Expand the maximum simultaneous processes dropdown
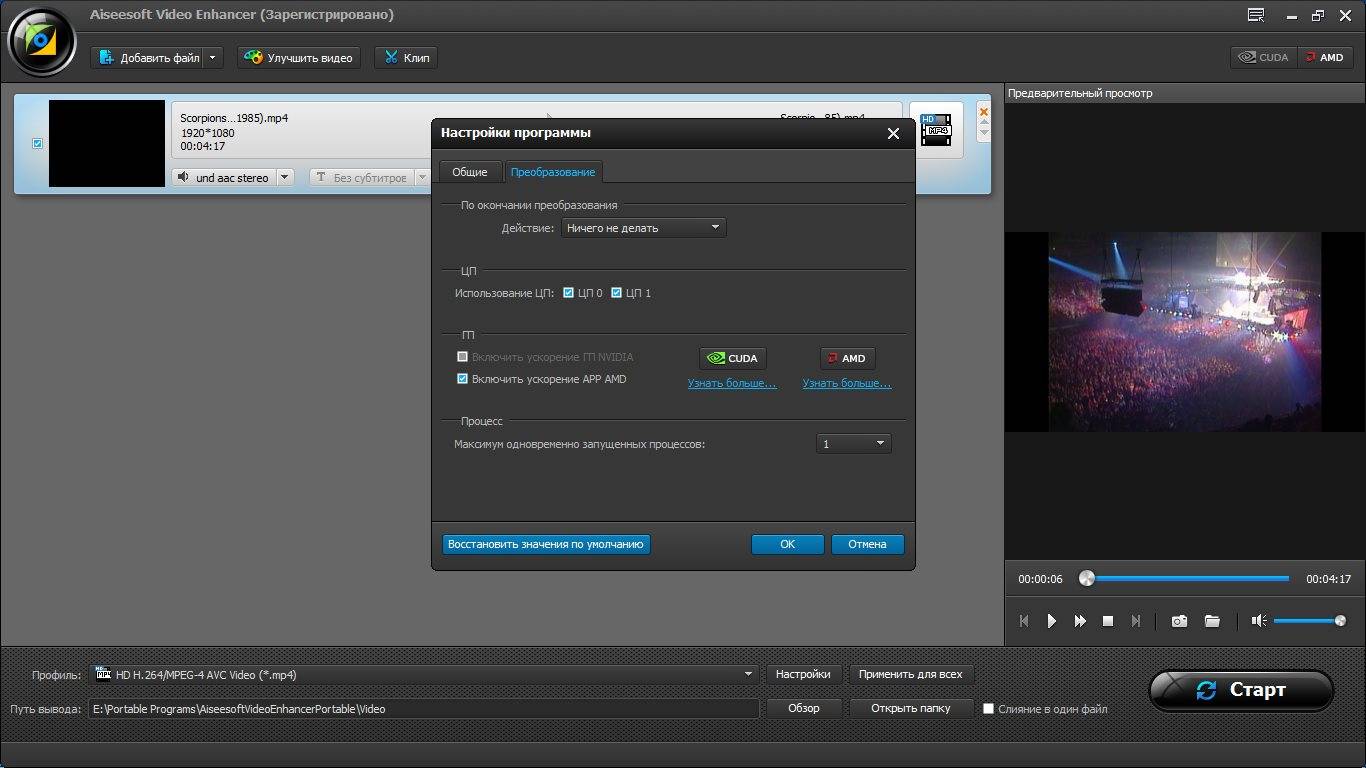 (853, 444)
